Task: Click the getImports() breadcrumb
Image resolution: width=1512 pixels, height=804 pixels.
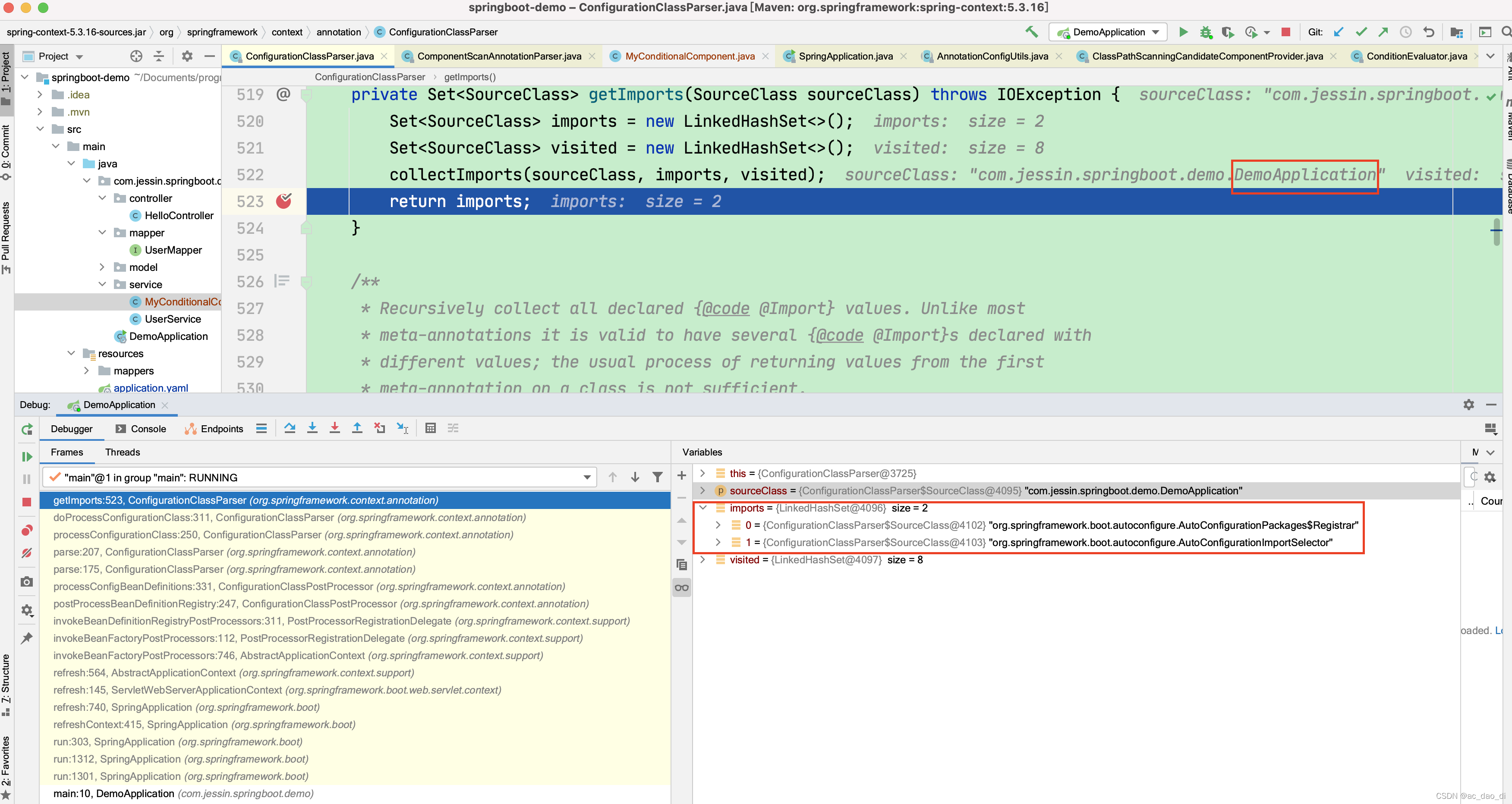Action: 469,77
